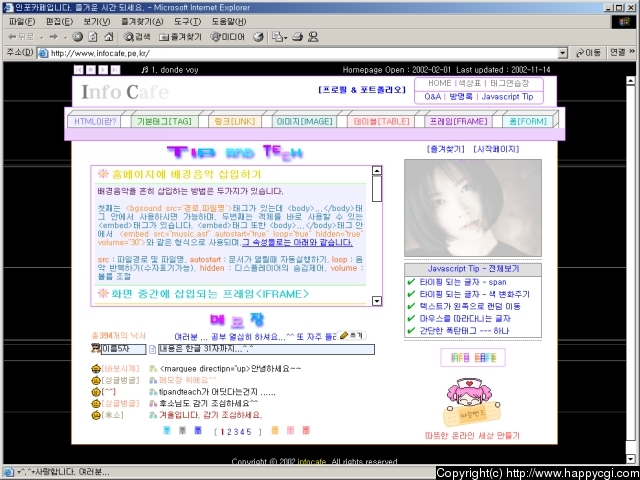The image size is (640, 480).
Task: Click the Back (뒤로) toolbar button
Action: click(21, 37)
